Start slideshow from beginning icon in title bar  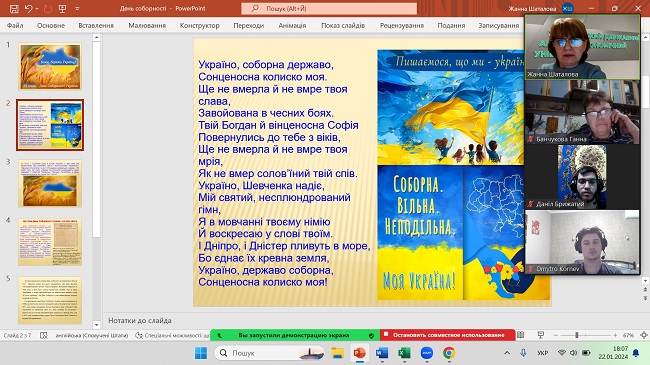(62, 8)
